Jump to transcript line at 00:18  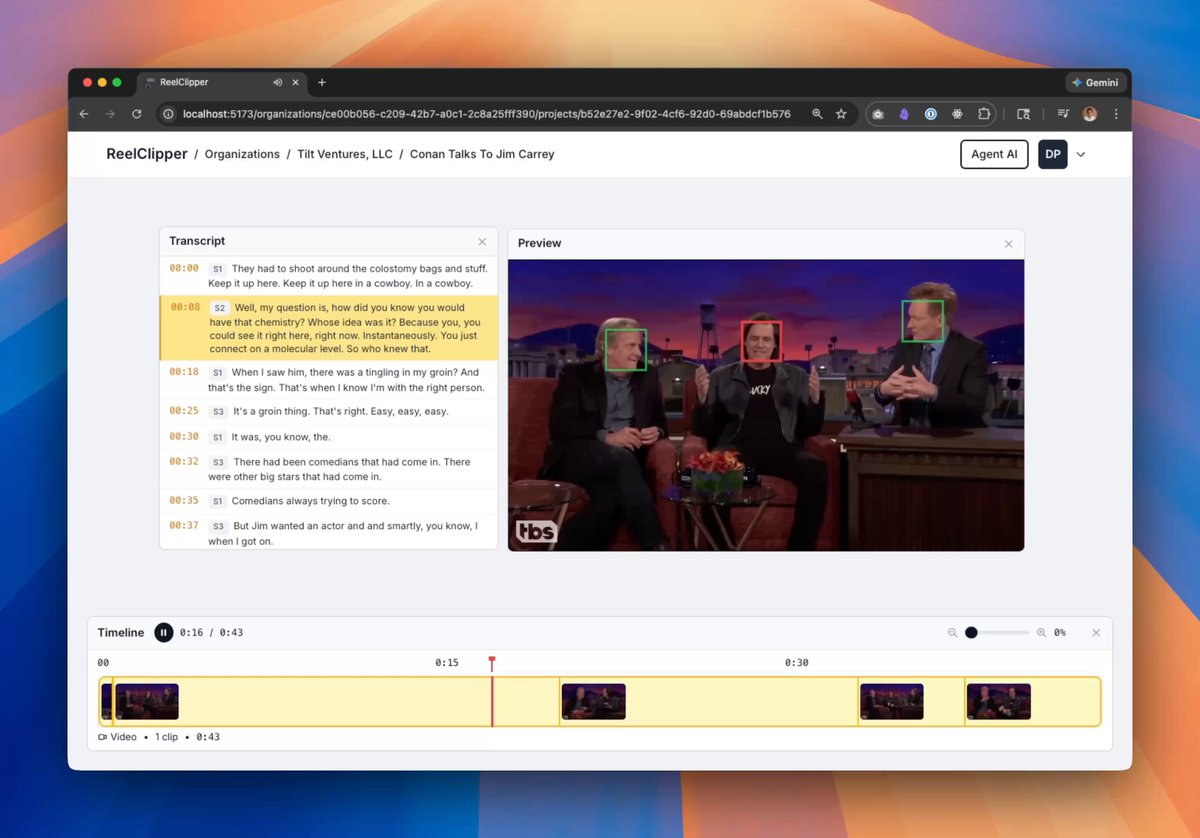(329, 379)
